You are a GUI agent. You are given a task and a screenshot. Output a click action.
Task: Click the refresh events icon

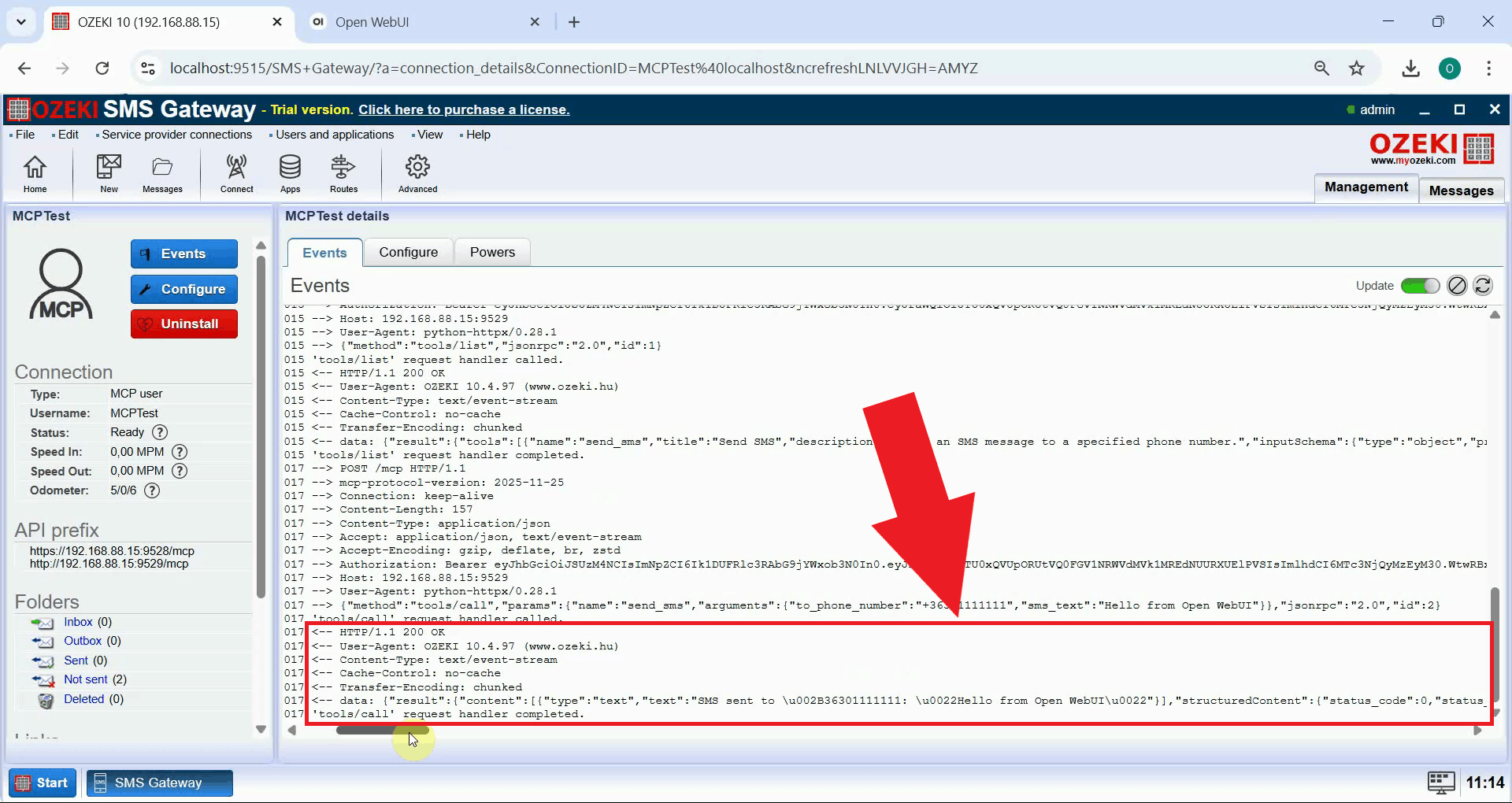click(x=1483, y=286)
